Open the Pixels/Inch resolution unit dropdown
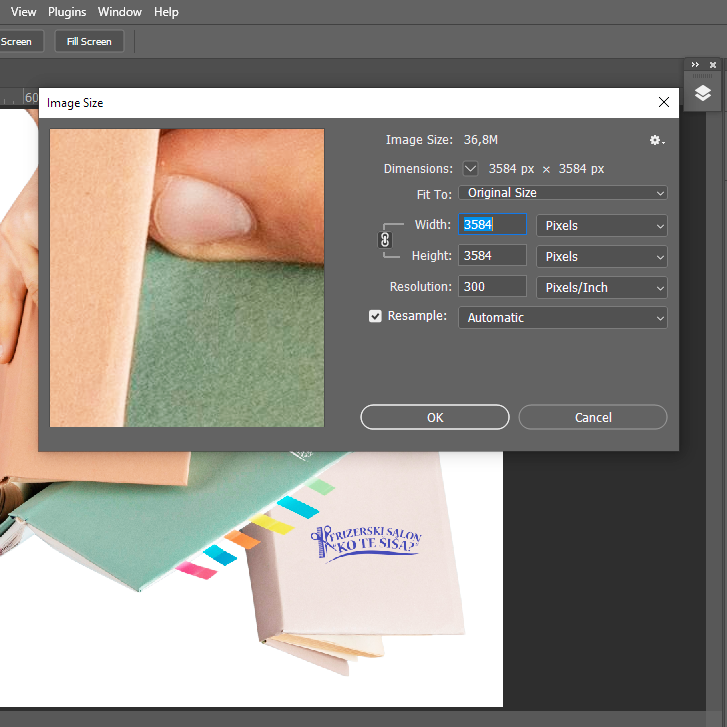Screen dimensions: 727x727 [x=602, y=288]
